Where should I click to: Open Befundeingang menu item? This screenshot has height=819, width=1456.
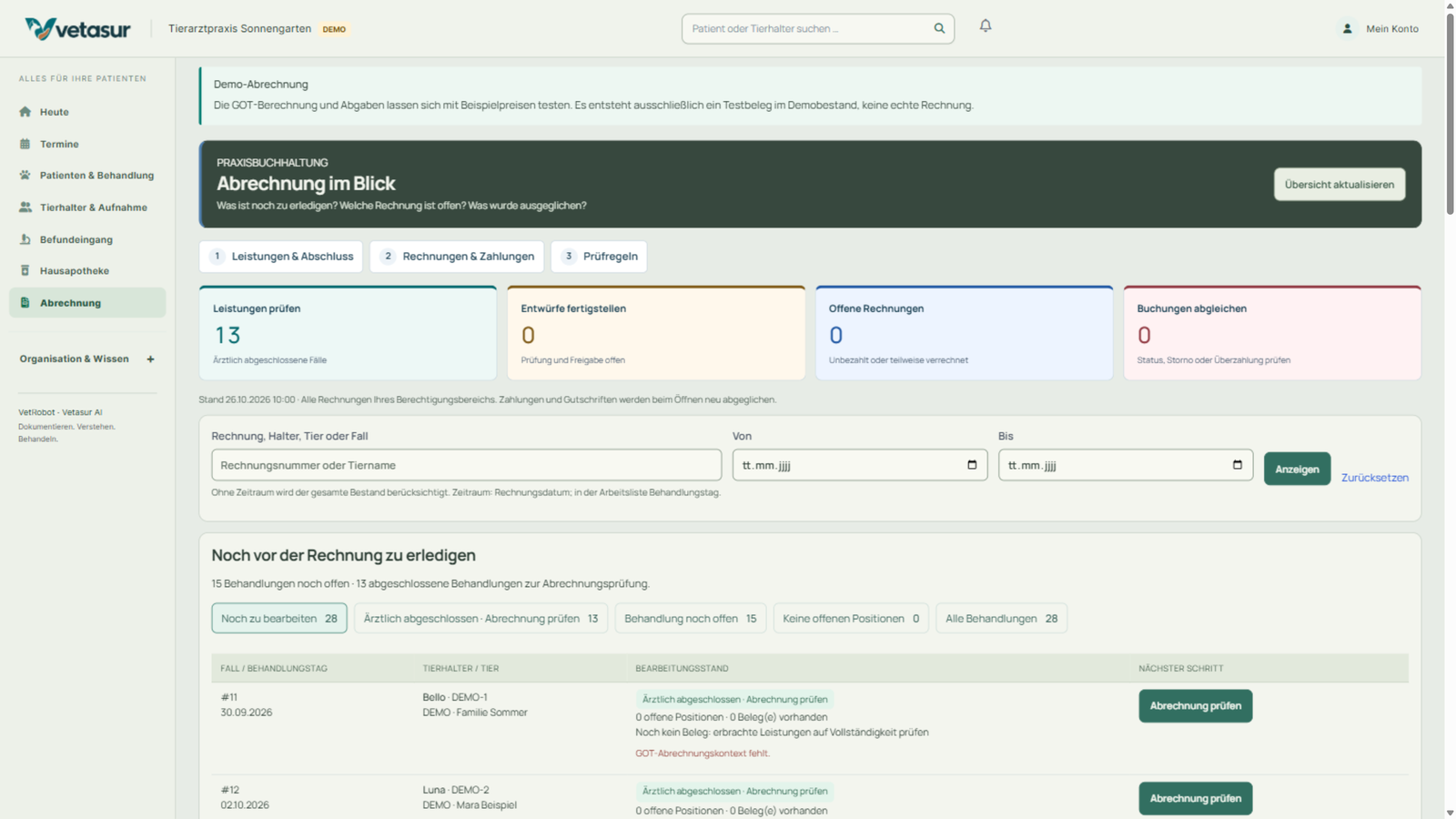87,239
